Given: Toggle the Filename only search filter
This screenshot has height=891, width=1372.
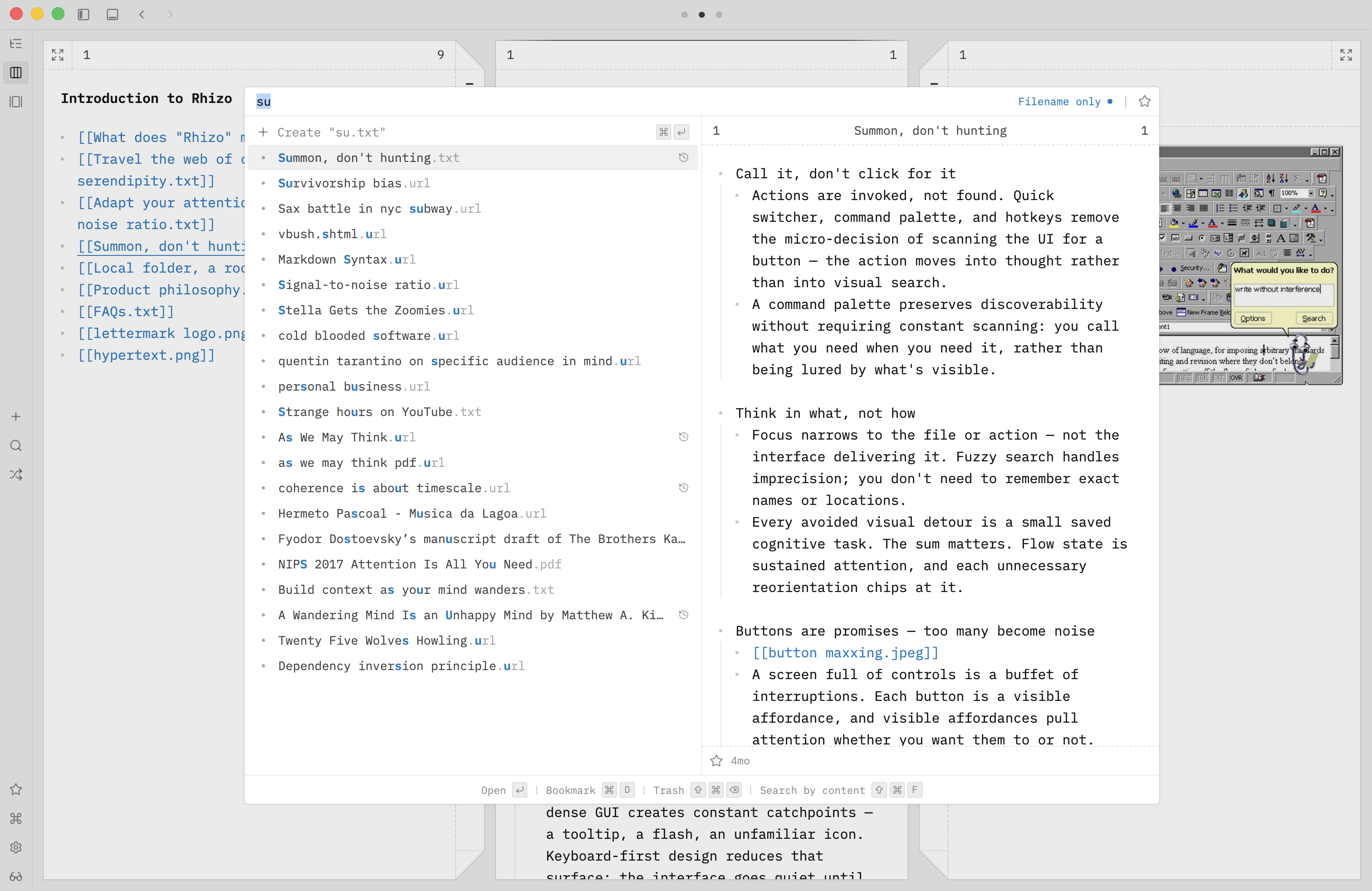Looking at the screenshot, I should click(x=1065, y=102).
